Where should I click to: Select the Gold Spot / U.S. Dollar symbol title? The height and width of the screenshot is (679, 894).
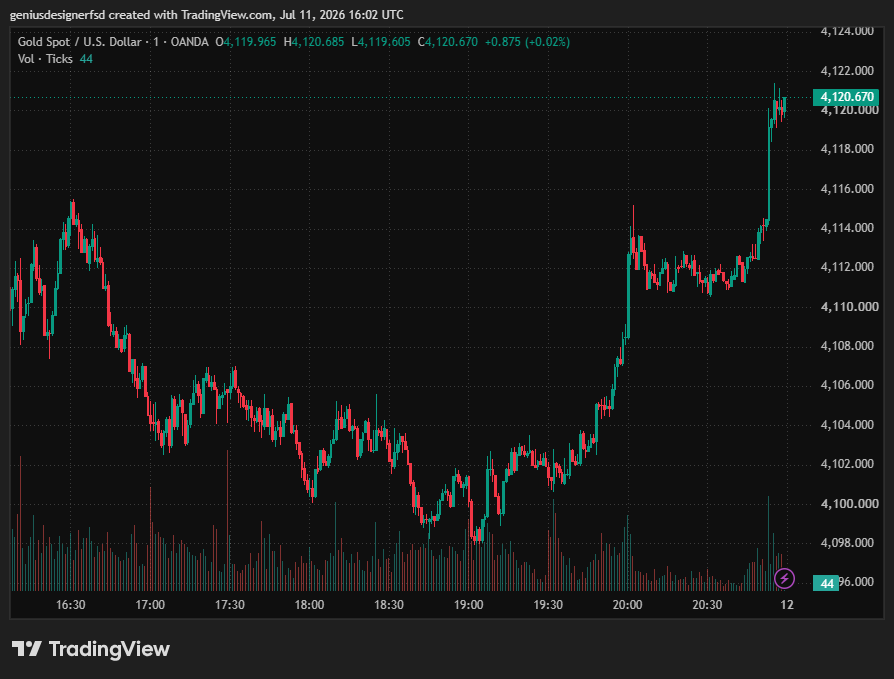click(79, 42)
